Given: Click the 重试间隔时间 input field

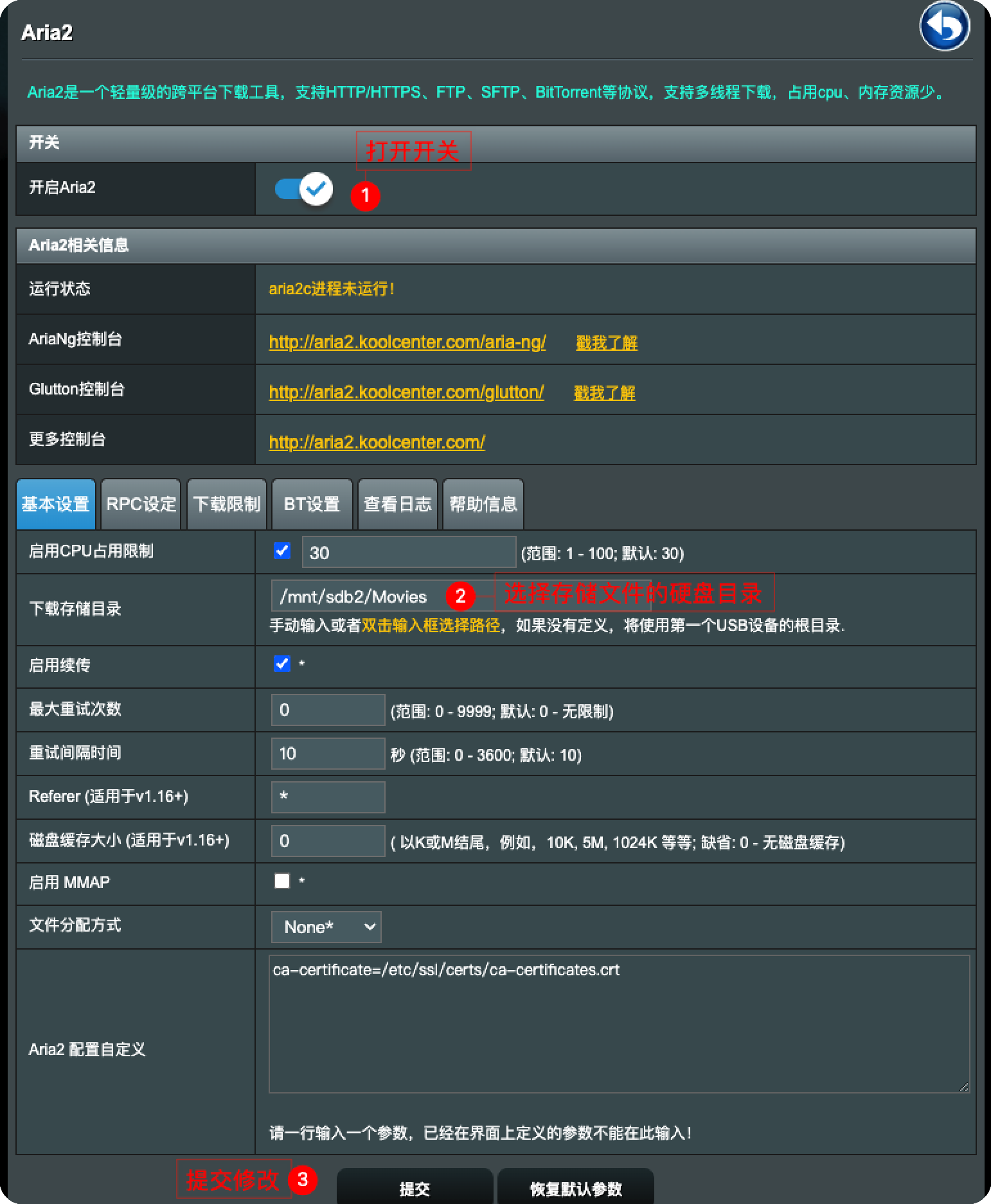Looking at the screenshot, I should click(x=328, y=754).
